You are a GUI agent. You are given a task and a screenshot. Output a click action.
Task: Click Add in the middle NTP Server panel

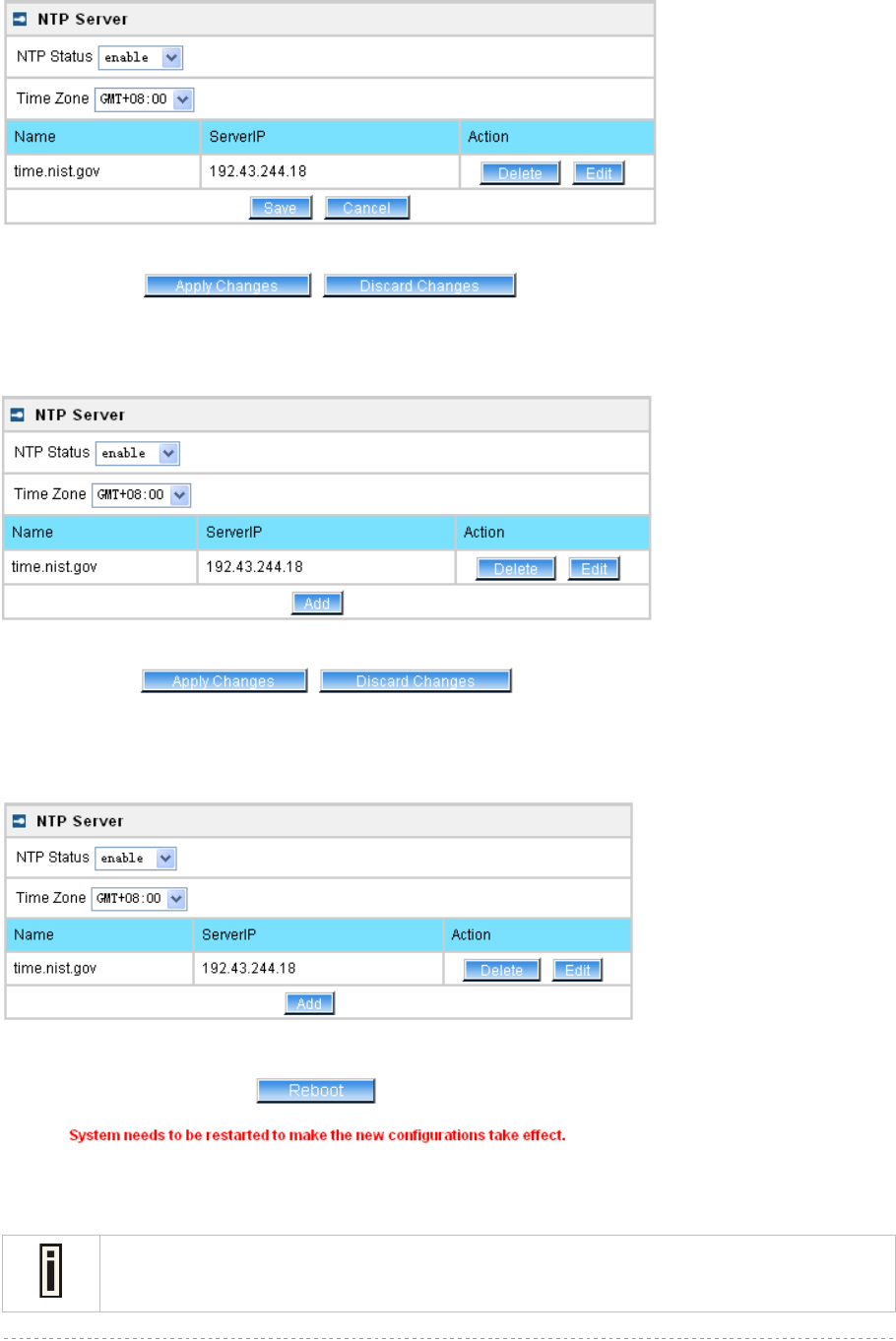(317, 604)
